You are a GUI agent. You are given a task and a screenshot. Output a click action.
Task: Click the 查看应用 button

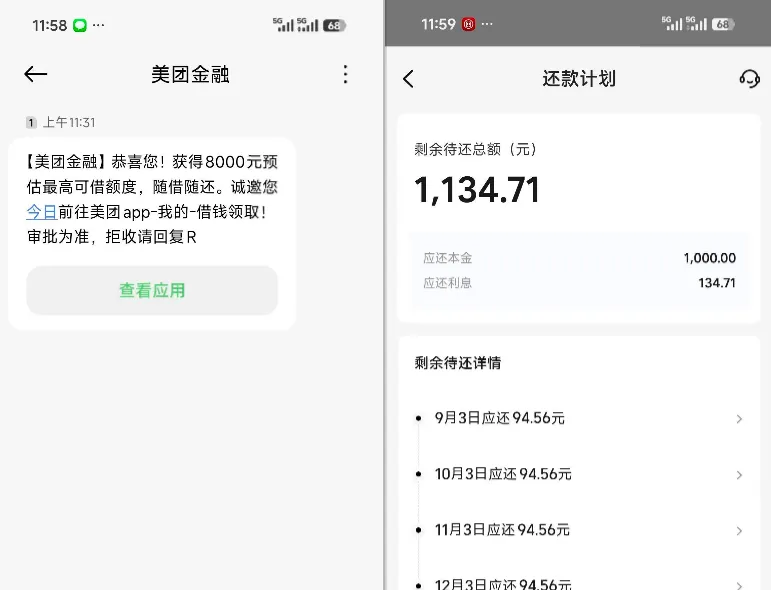152,291
